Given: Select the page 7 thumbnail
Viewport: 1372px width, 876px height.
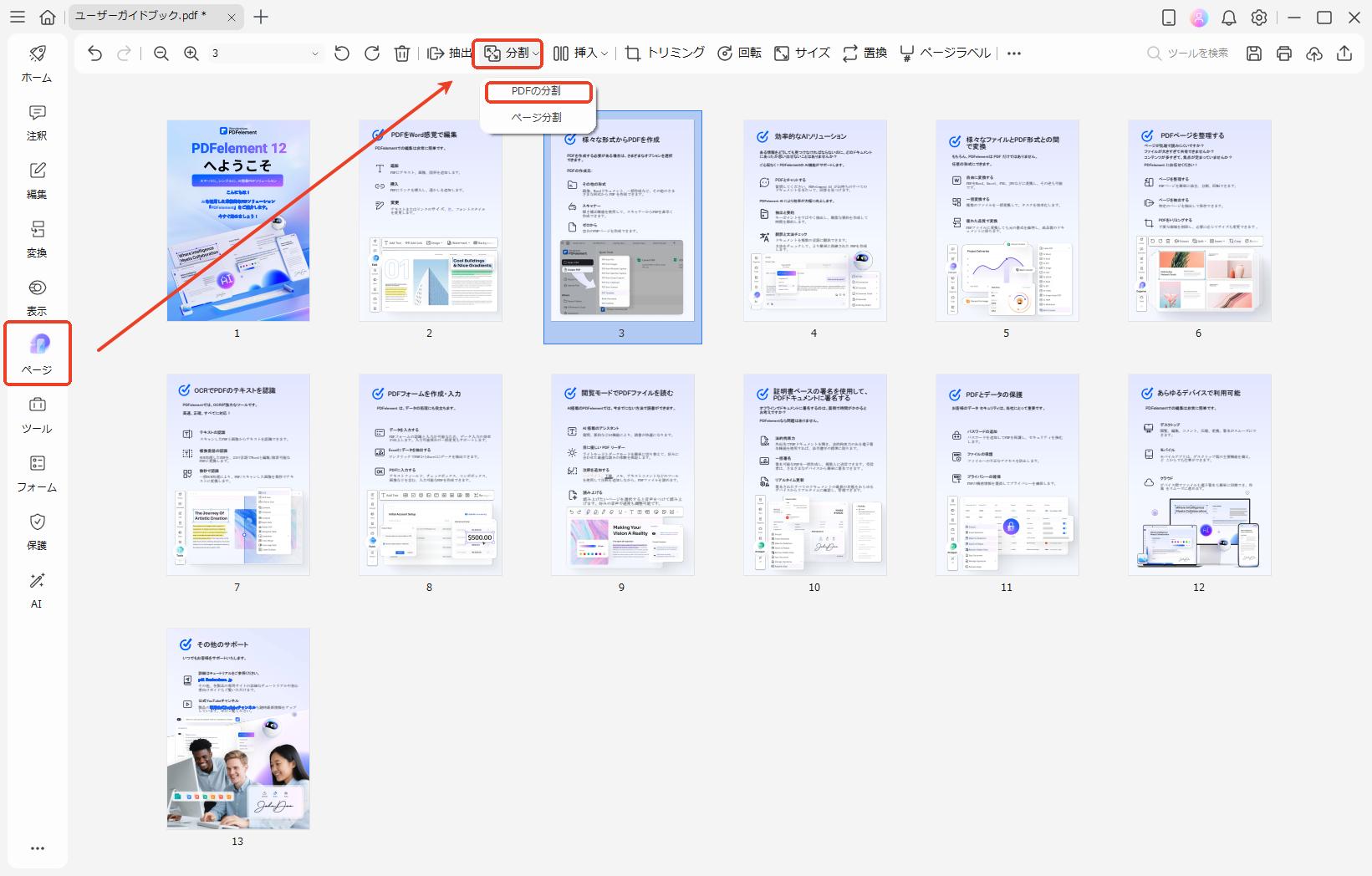Looking at the screenshot, I should (238, 475).
